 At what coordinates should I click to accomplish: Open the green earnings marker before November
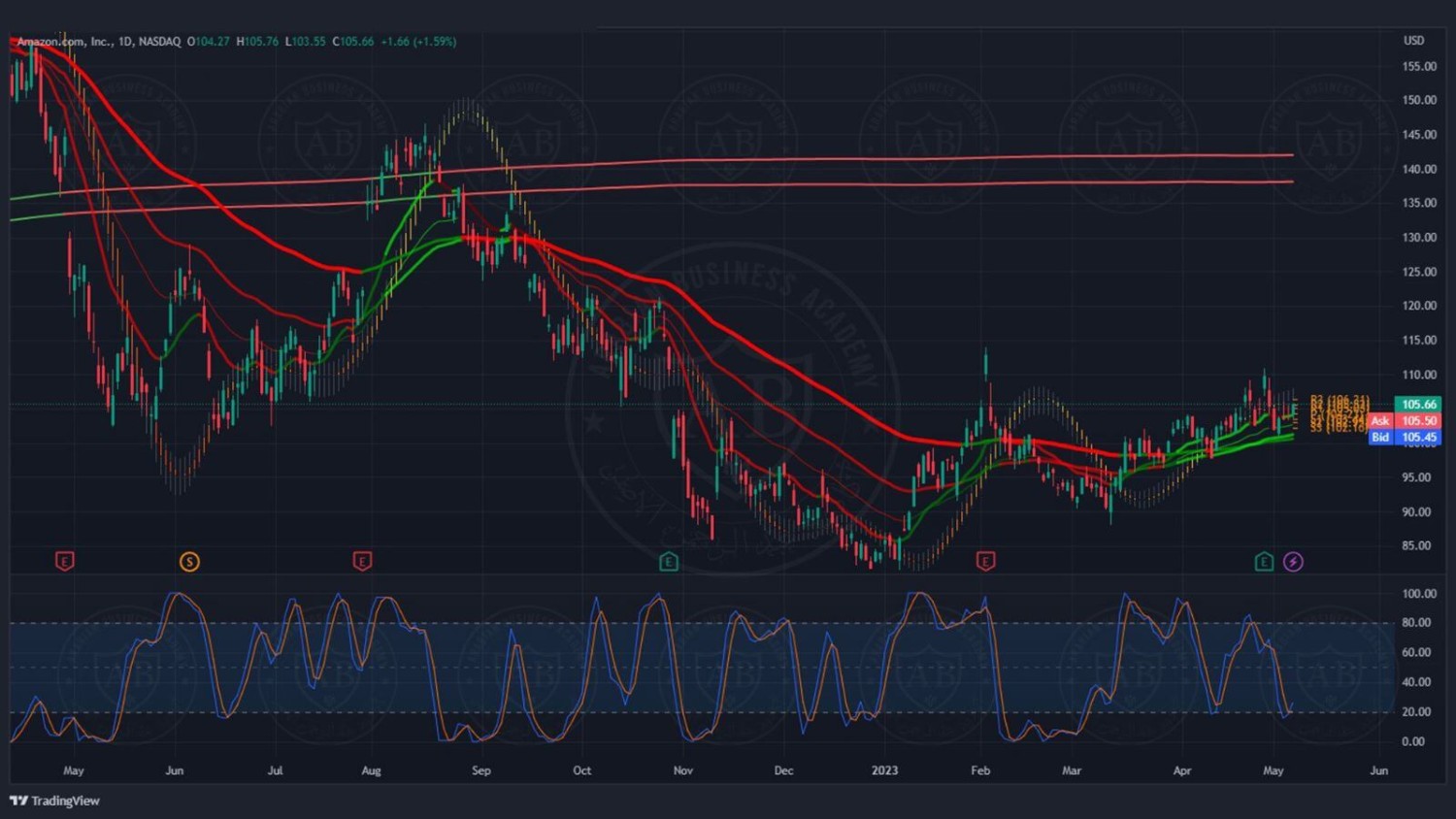click(669, 561)
